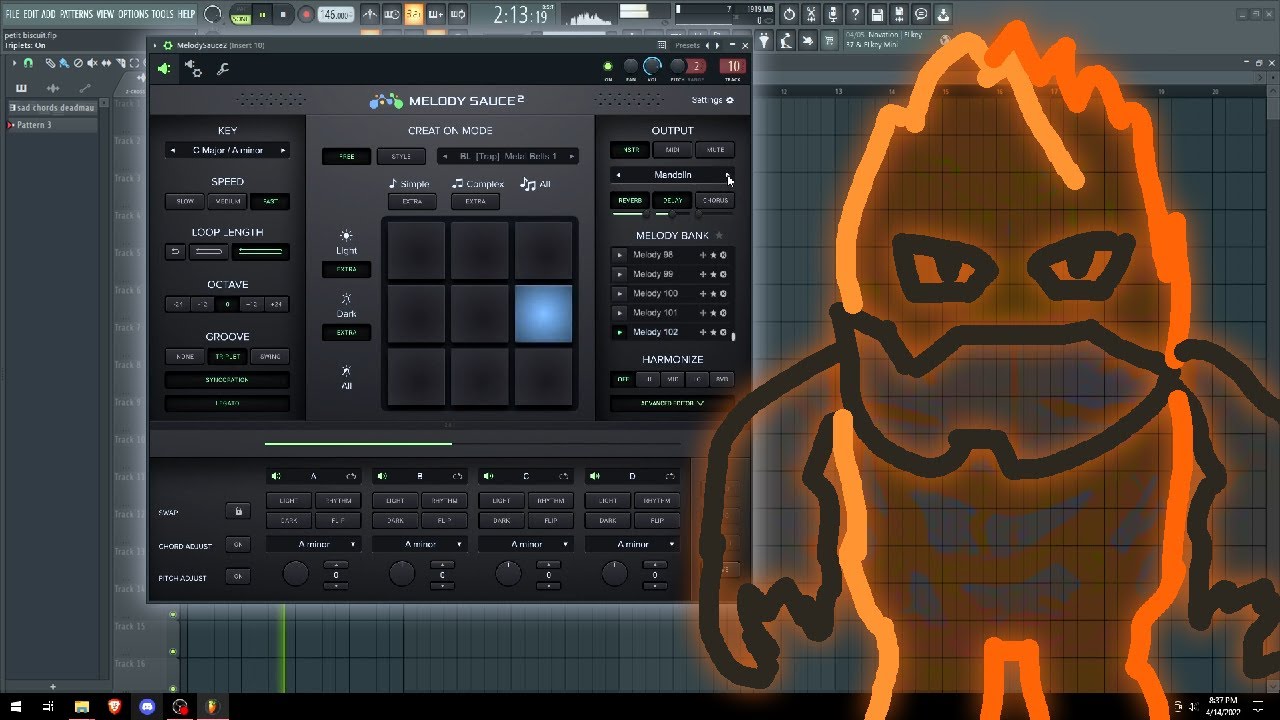
Task: Select the Complex notes icon
Action: 457,184
